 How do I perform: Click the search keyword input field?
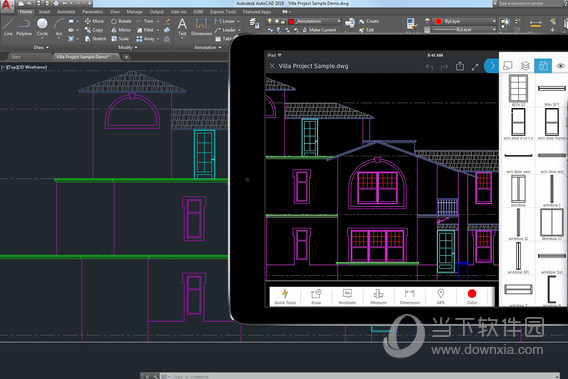(x=530, y=4)
